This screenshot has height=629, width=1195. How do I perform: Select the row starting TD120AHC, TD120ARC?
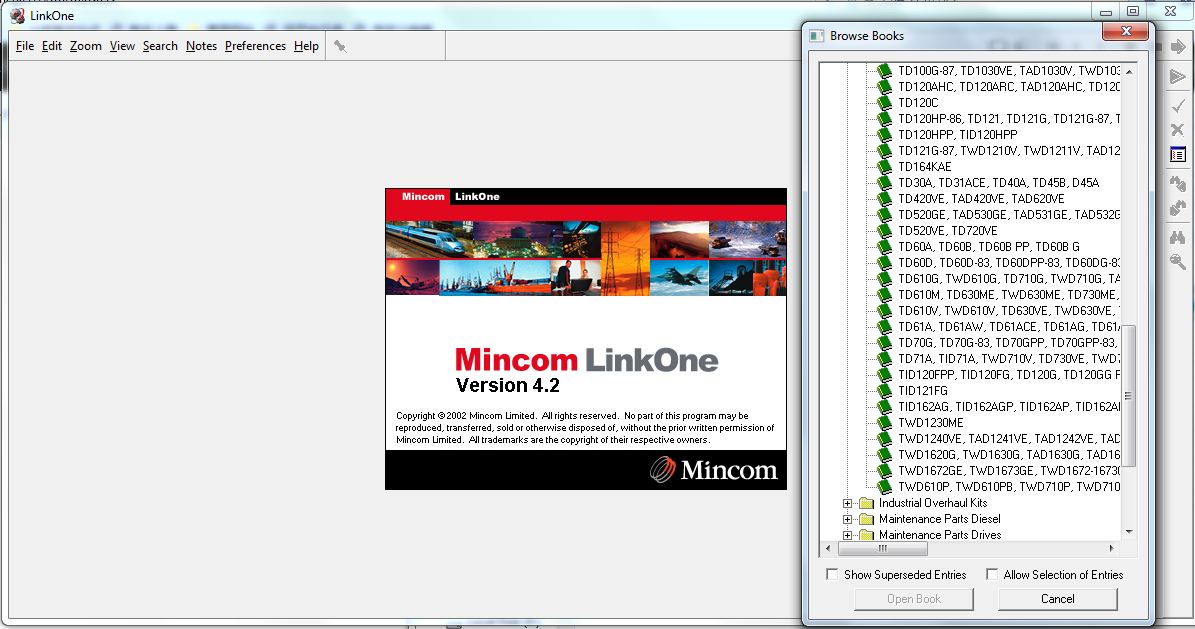(1008, 87)
